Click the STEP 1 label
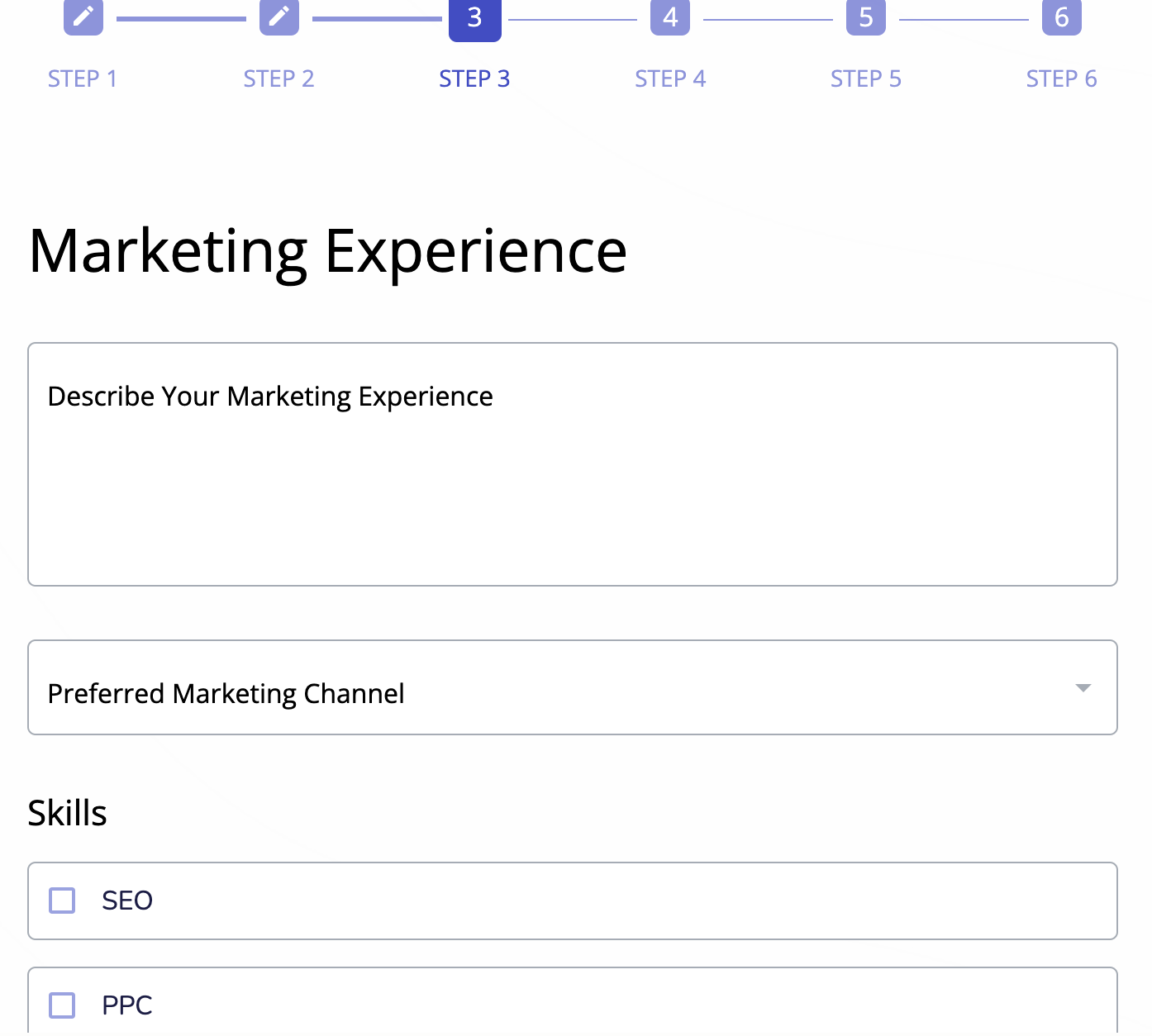 (83, 79)
